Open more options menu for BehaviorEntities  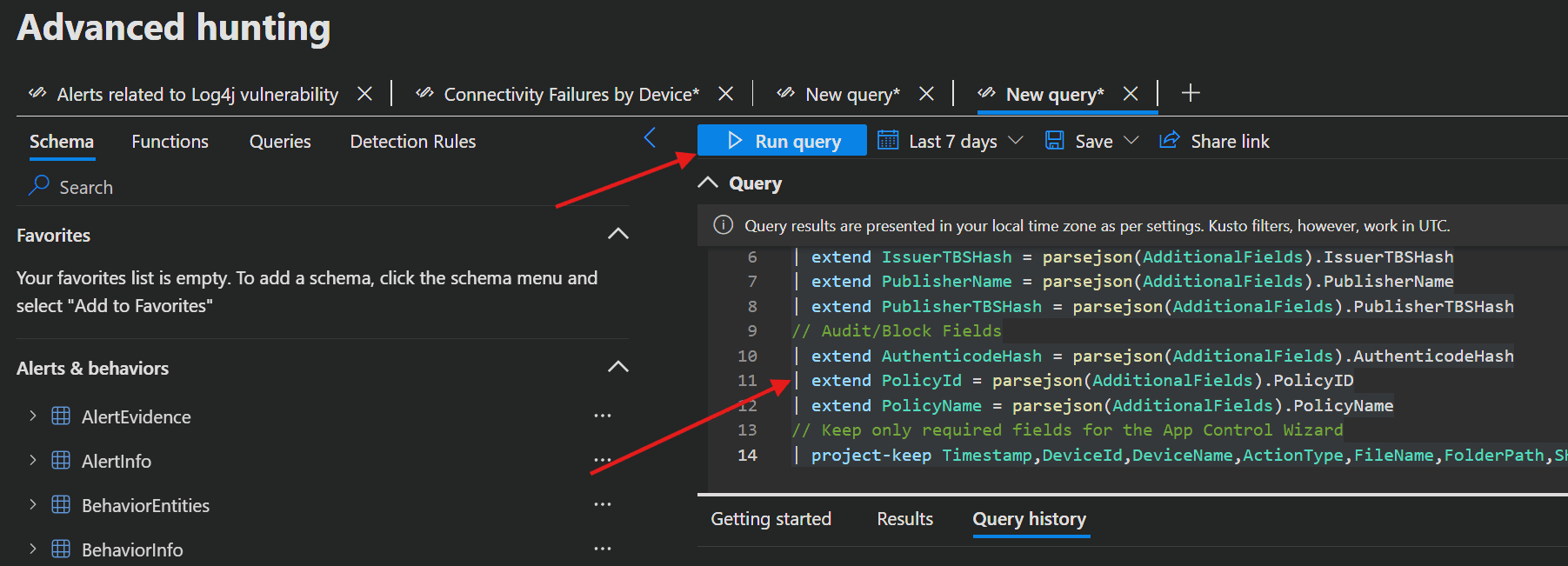tap(602, 504)
